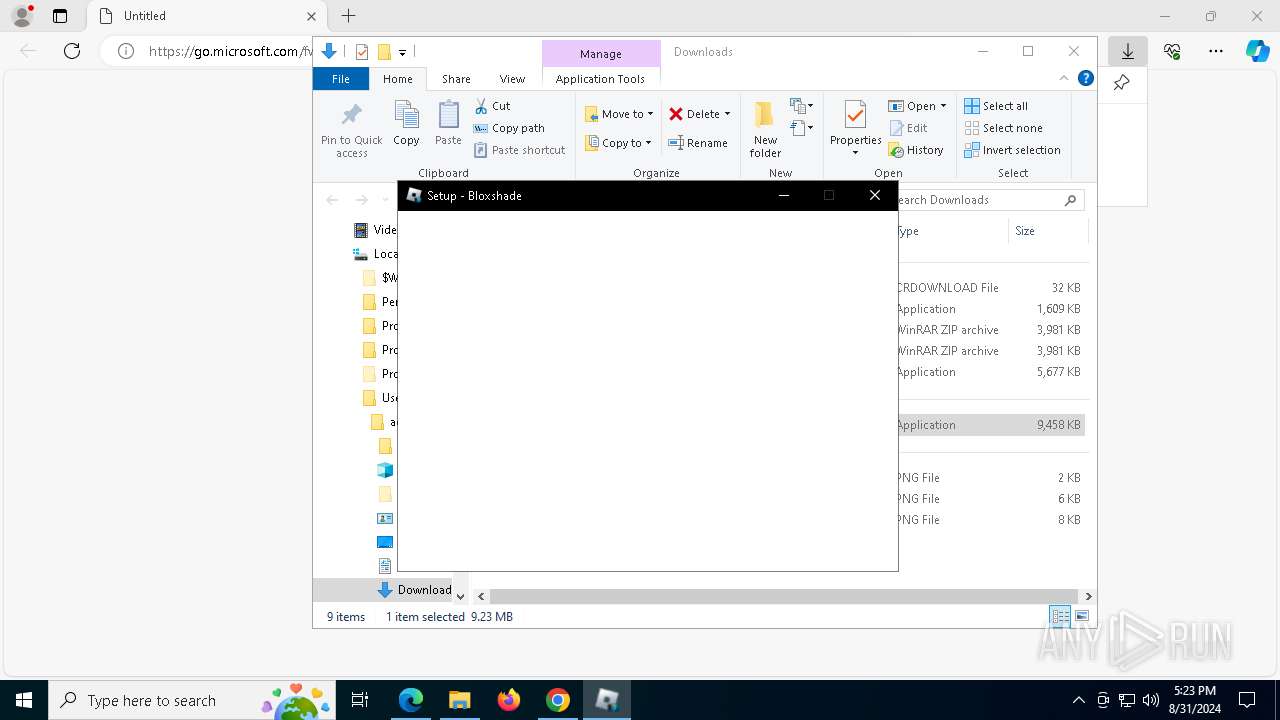The width and height of the screenshot is (1280, 720).
Task: Select the Videos tree item
Action: point(375,230)
